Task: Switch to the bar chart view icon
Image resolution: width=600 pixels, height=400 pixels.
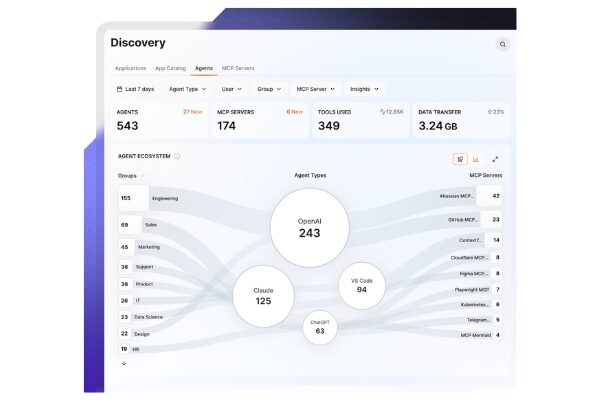Action: 476,159
